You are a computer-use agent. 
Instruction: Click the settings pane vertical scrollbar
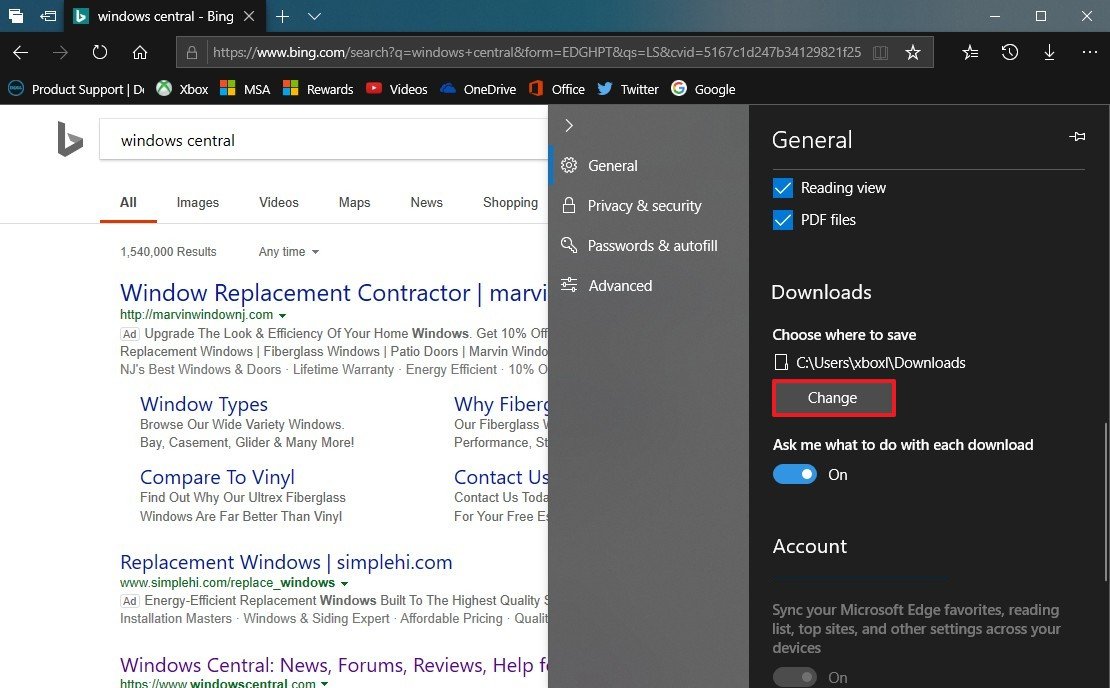coord(1106,500)
